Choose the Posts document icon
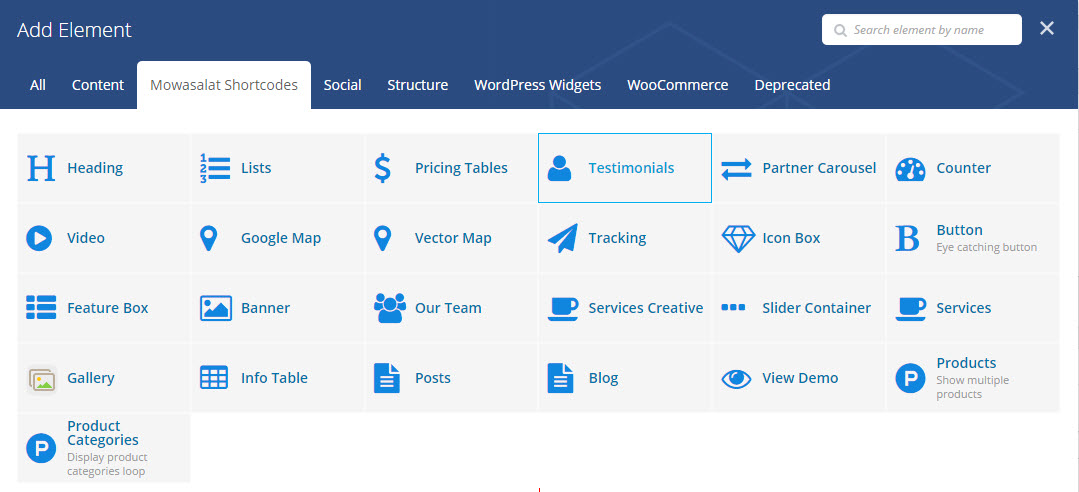 tap(387, 378)
